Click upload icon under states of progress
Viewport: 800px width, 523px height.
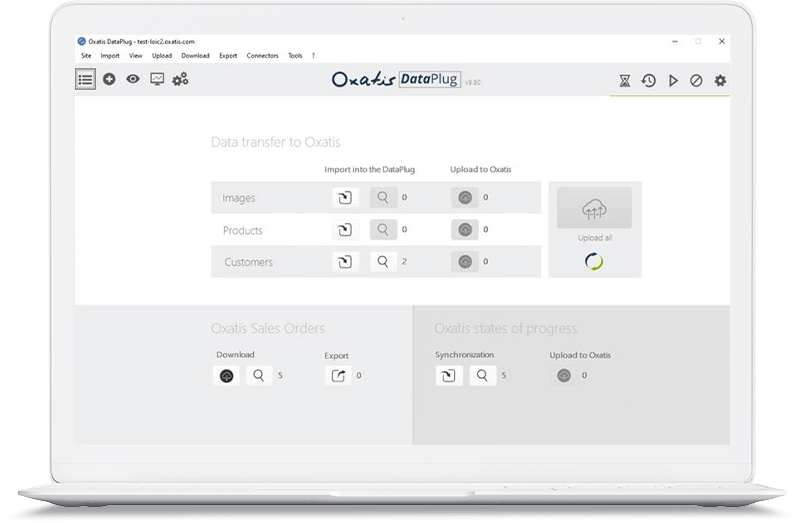564,376
